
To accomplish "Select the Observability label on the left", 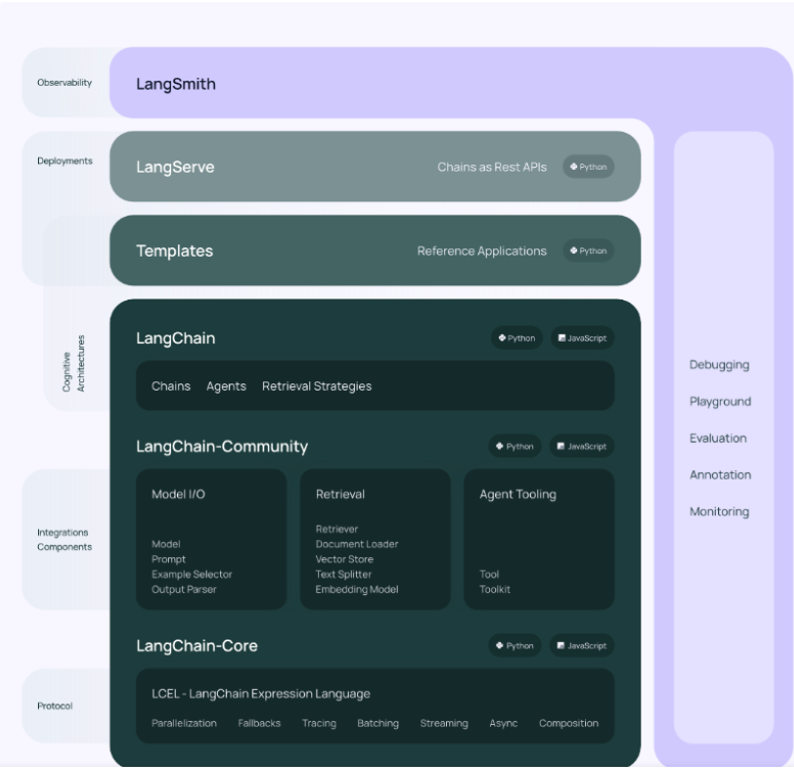I will coord(65,83).
